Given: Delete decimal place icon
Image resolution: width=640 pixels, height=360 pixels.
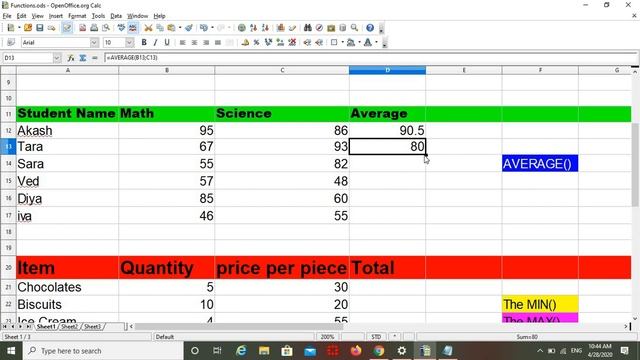Looking at the screenshot, I should (292, 42).
